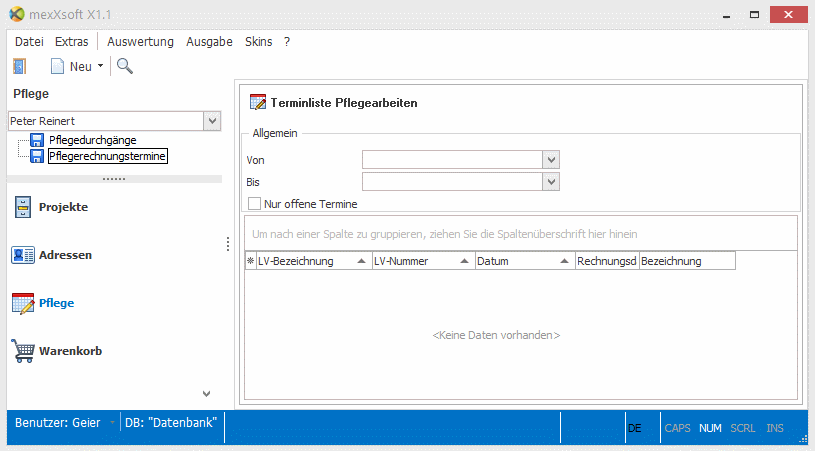Screen dimensions: 815x451
Task: Click the door/exit icon in toolbar
Action: (x=19, y=66)
